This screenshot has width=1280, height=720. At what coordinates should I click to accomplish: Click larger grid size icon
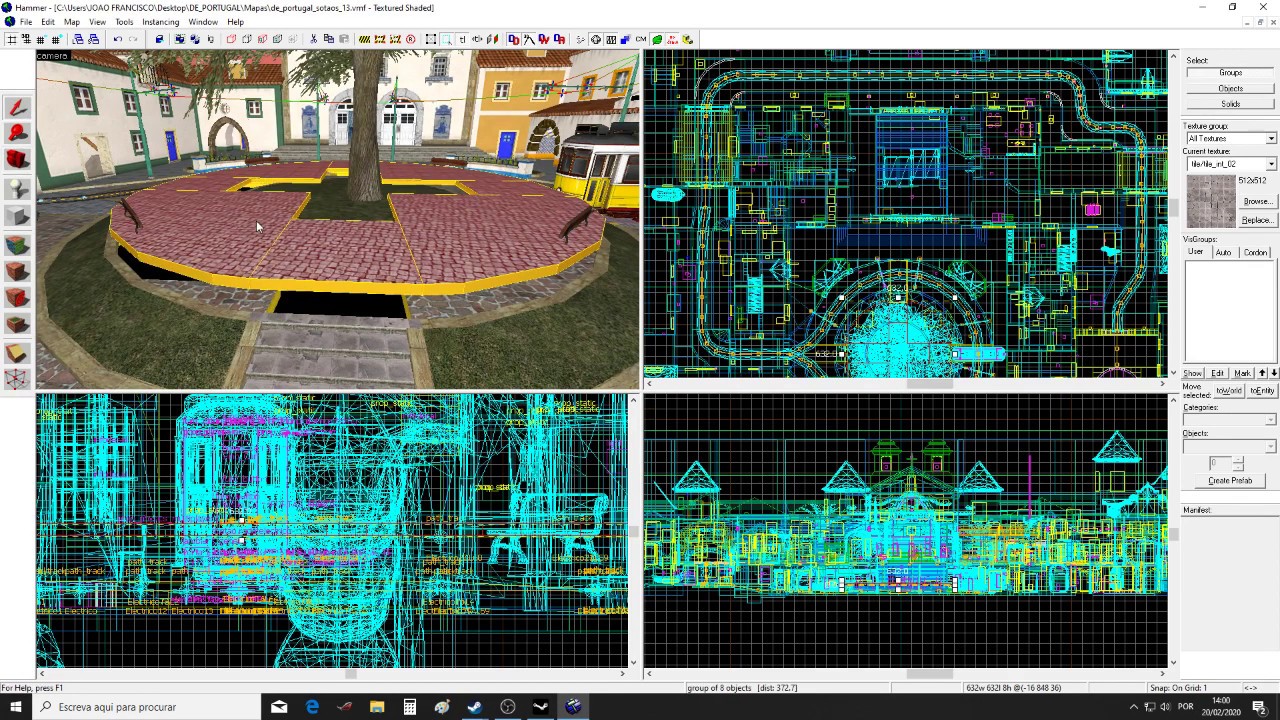click(56, 40)
